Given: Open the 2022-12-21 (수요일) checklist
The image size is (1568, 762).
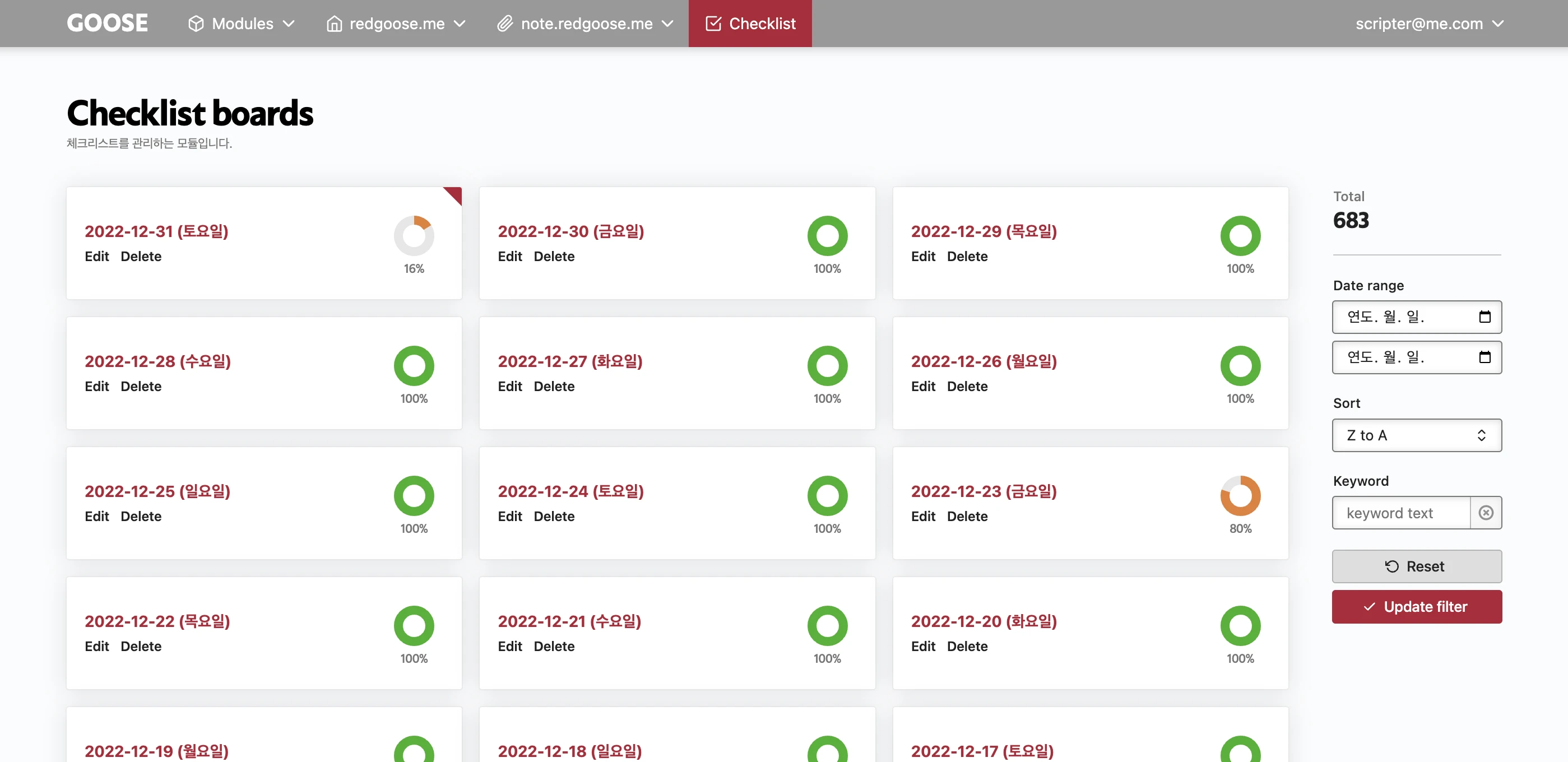Looking at the screenshot, I should (570, 621).
